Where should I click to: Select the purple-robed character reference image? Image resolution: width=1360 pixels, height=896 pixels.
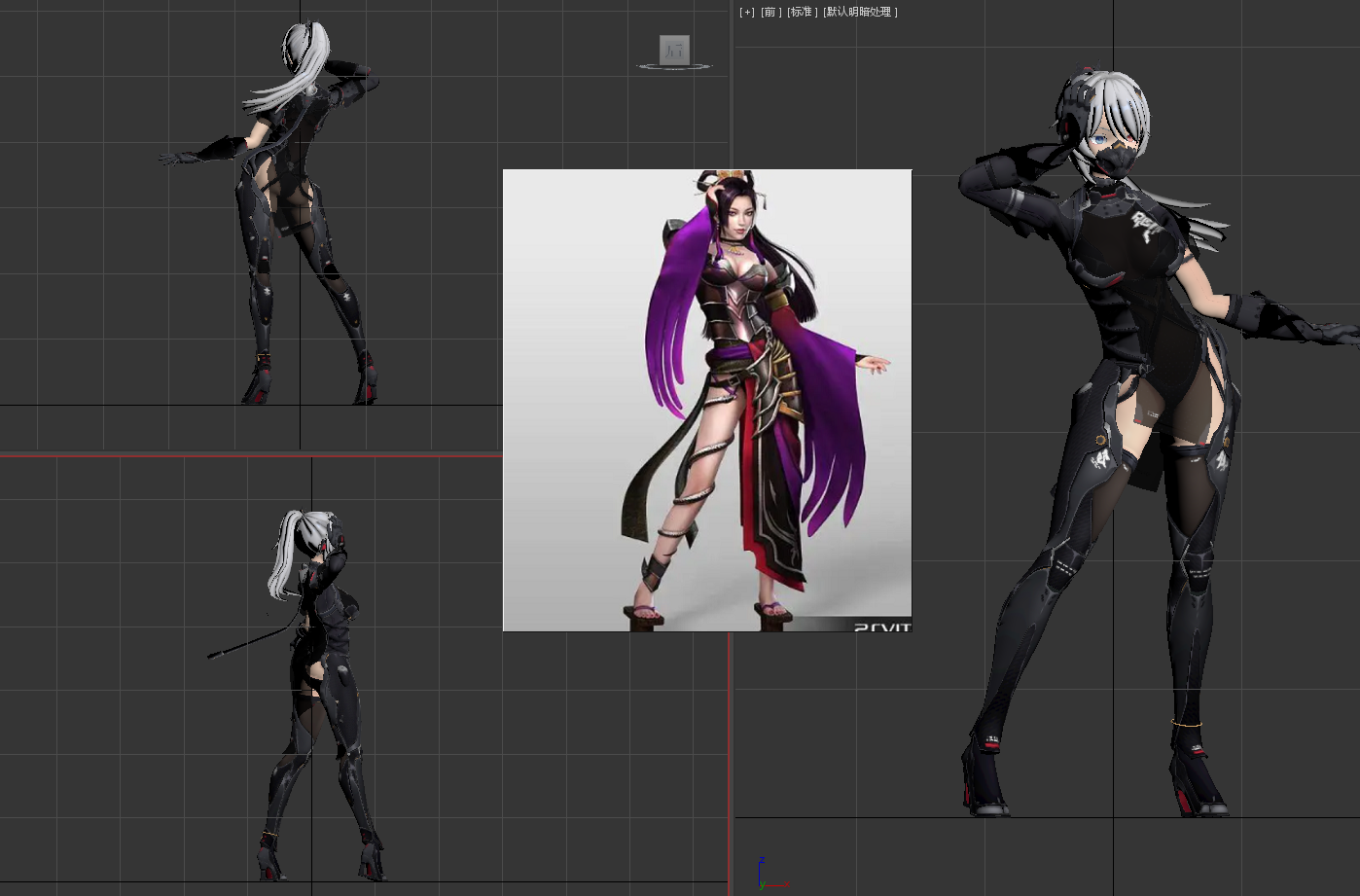pyautogui.click(x=707, y=400)
